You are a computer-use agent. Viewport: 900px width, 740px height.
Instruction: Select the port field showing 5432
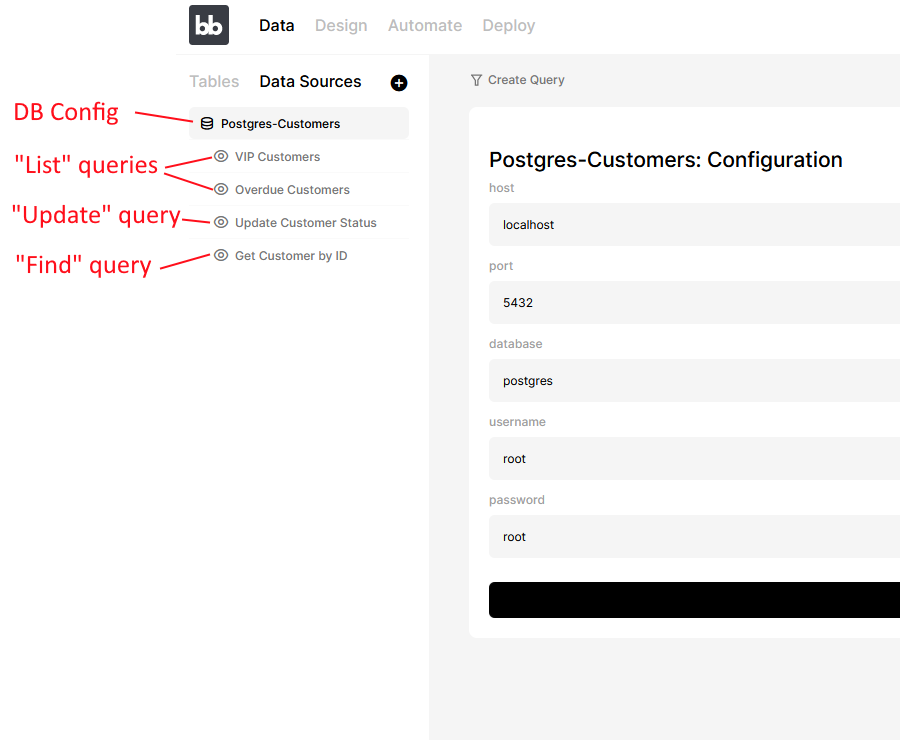click(x=694, y=302)
